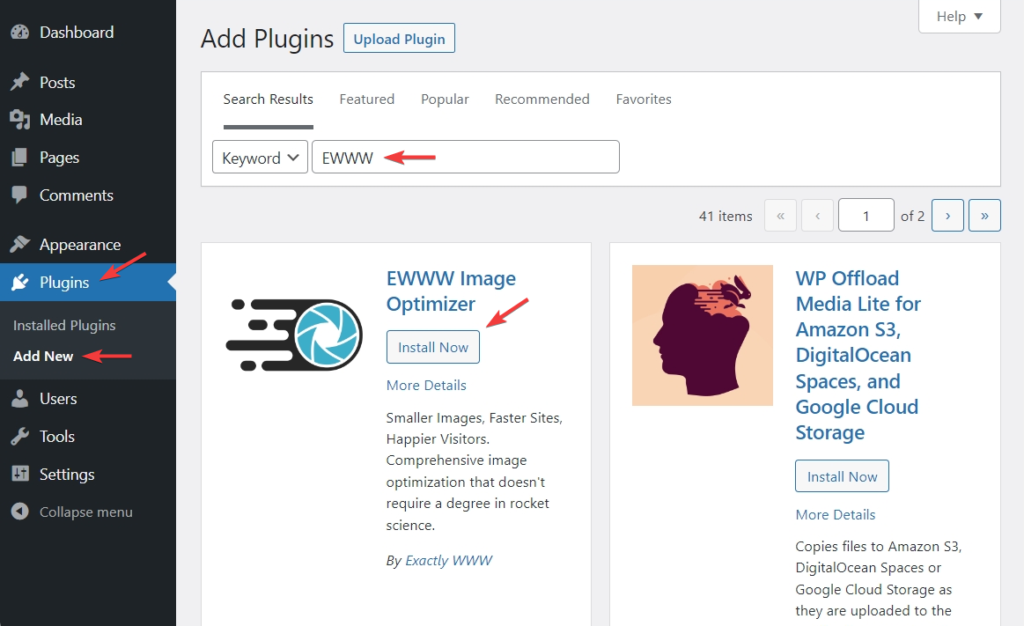Open the Recommended plugins tab
This screenshot has height=626, width=1024.
click(542, 99)
